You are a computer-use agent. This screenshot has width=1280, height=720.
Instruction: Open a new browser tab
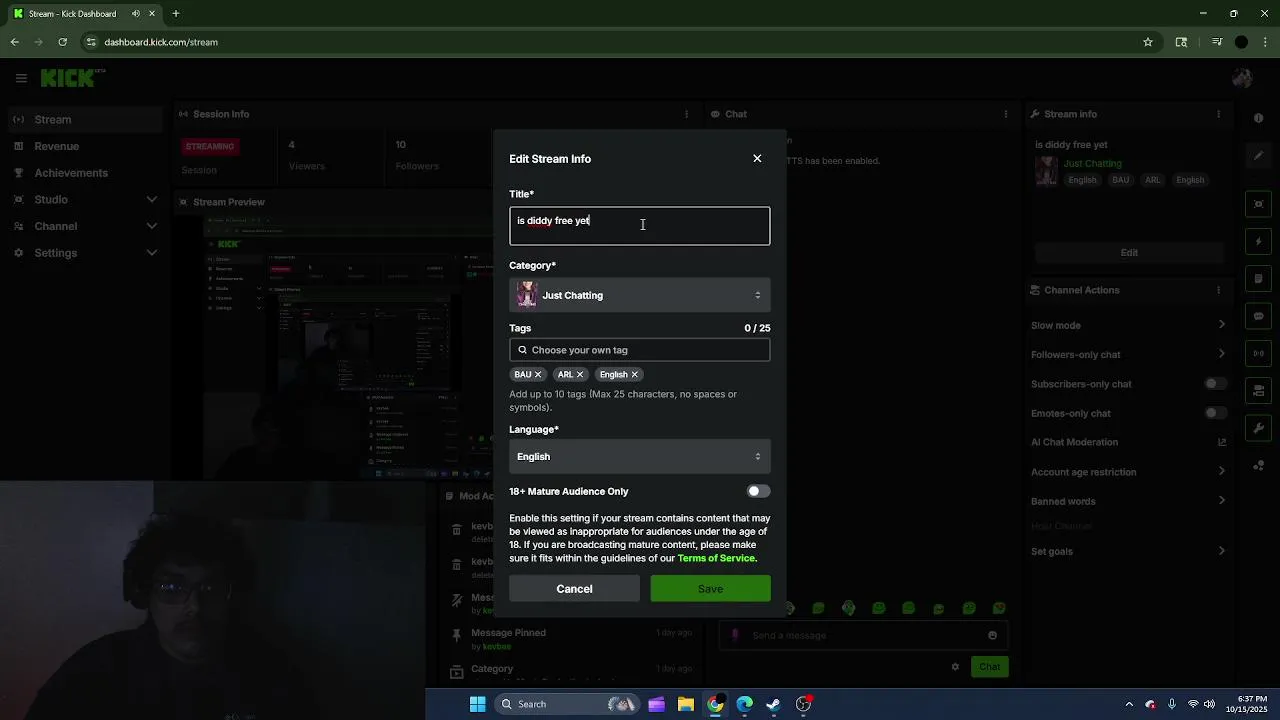pyautogui.click(x=176, y=14)
